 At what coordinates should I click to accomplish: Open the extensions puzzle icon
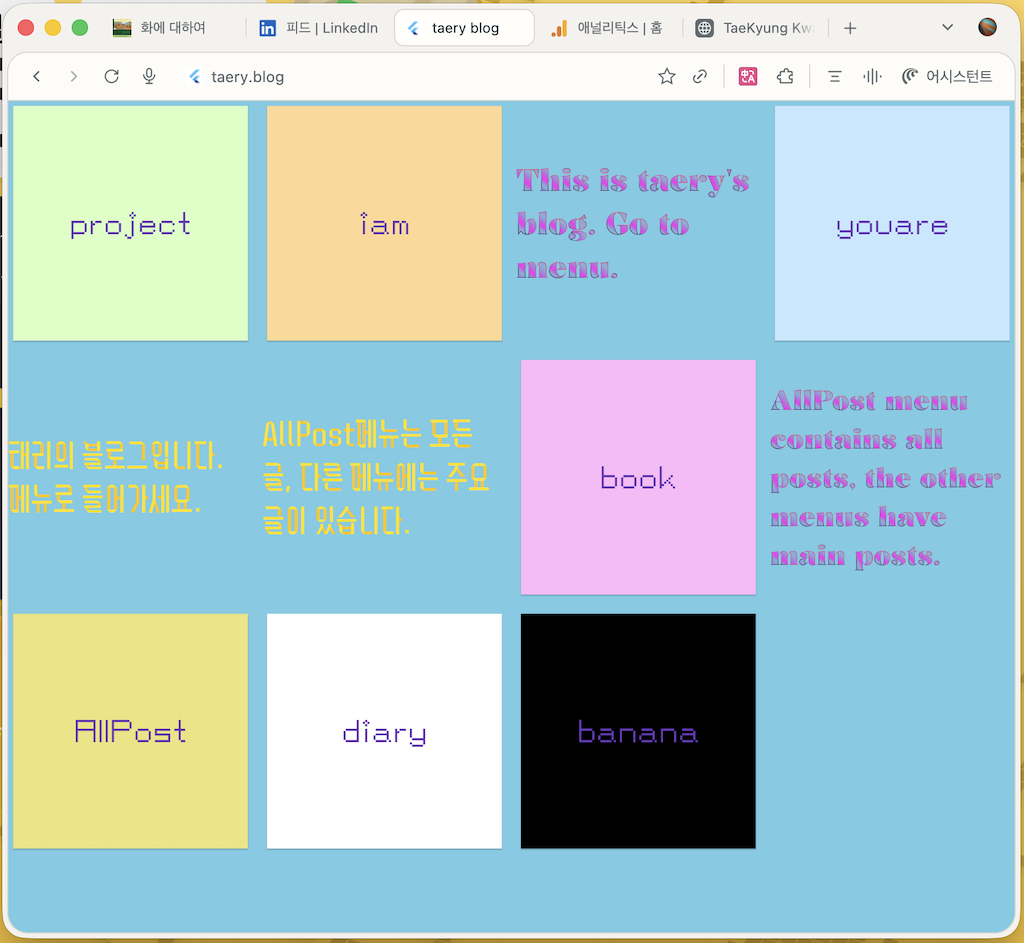pos(785,76)
